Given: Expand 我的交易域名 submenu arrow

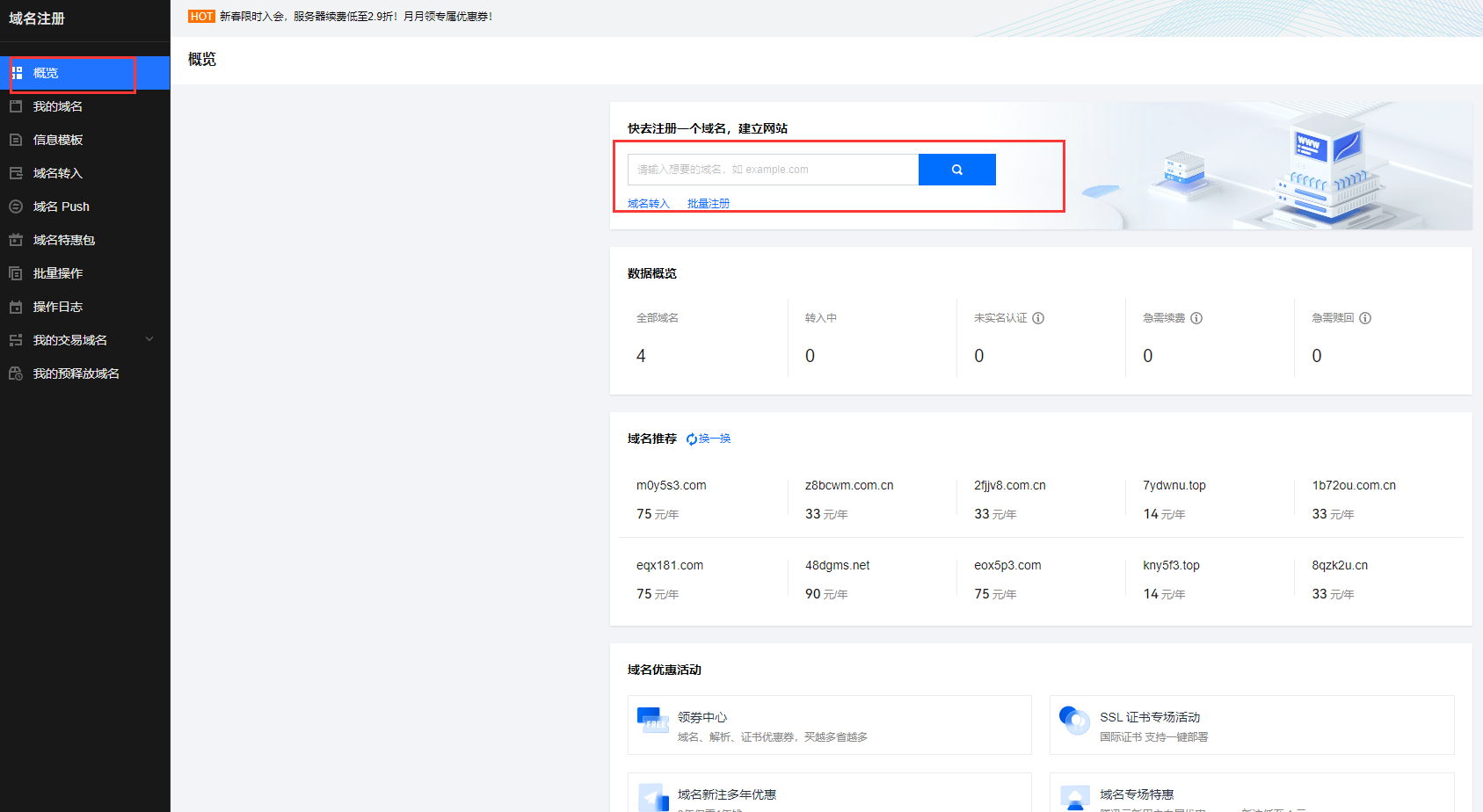Looking at the screenshot, I should coord(149,340).
